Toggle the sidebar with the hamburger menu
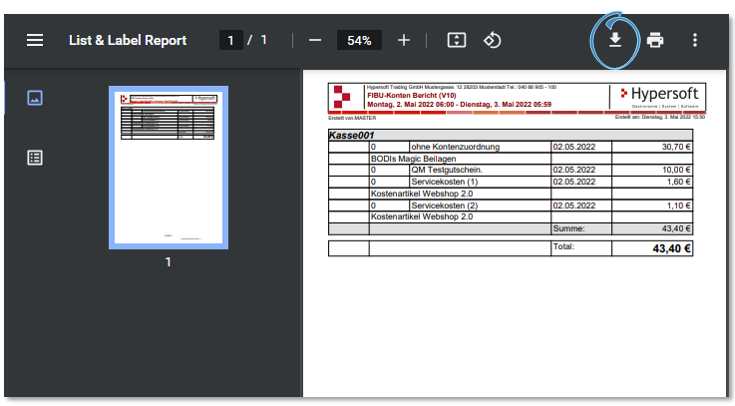735x406 pixels. pos(35,40)
